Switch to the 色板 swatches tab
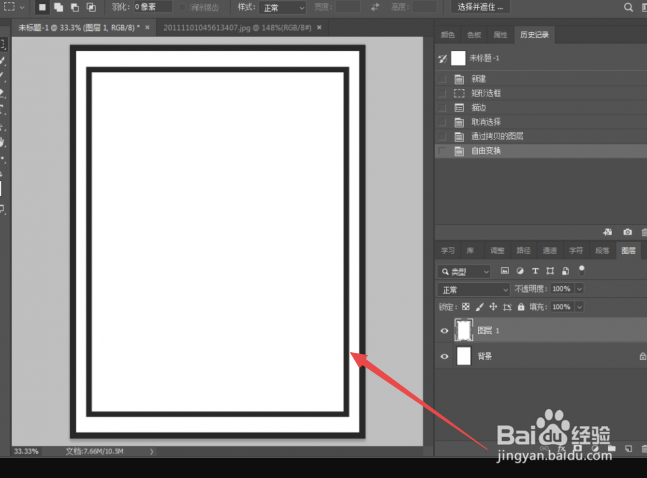This screenshot has width=647, height=478. point(474,35)
